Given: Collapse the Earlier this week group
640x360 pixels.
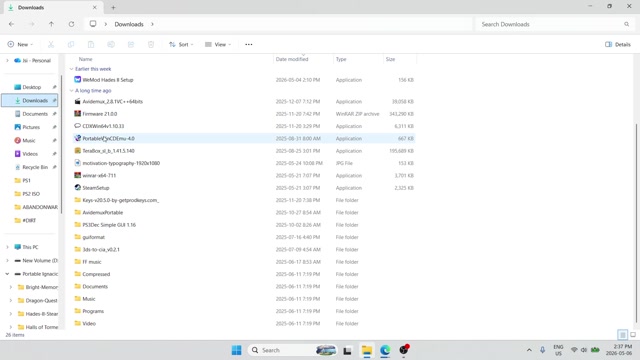Looking at the screenshot, I should point(71,69).
